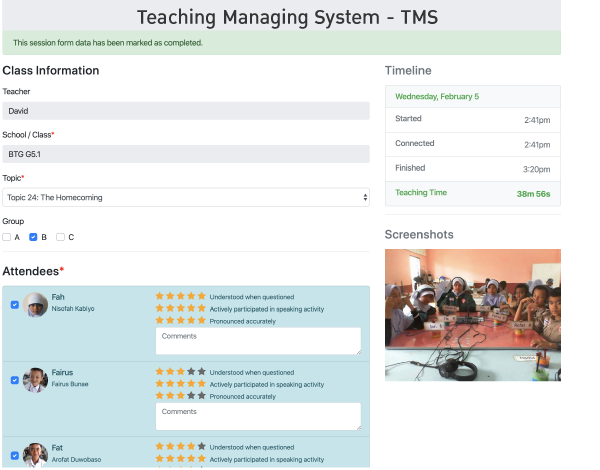This screenshot has width=600, height=470.
Task: Click the Wednesday, February 5 timeline header
Action: tap(473, 96)
